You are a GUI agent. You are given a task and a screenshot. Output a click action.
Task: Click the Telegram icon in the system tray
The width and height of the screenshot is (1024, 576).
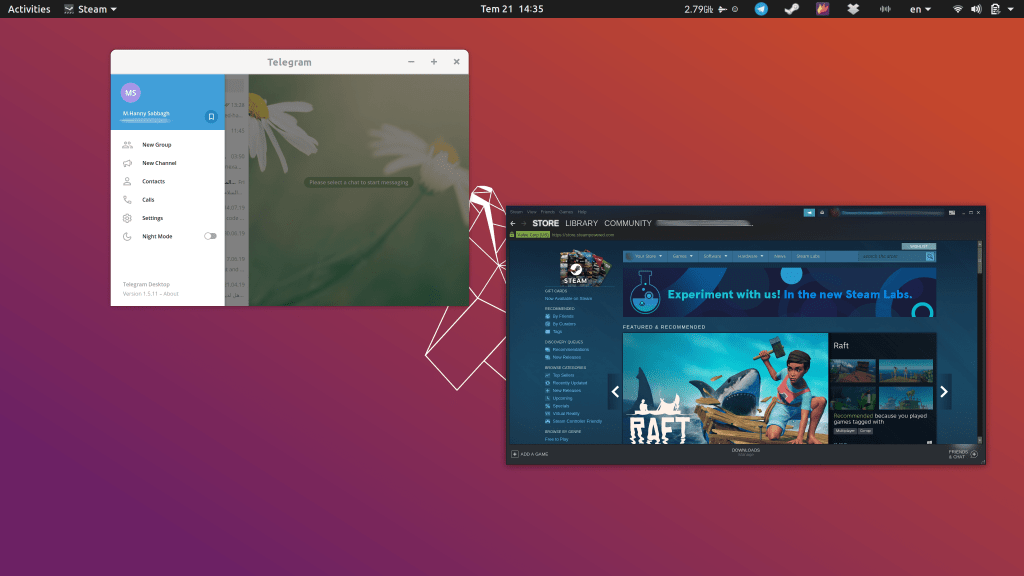pyautogui.click(x=762, y=9)
